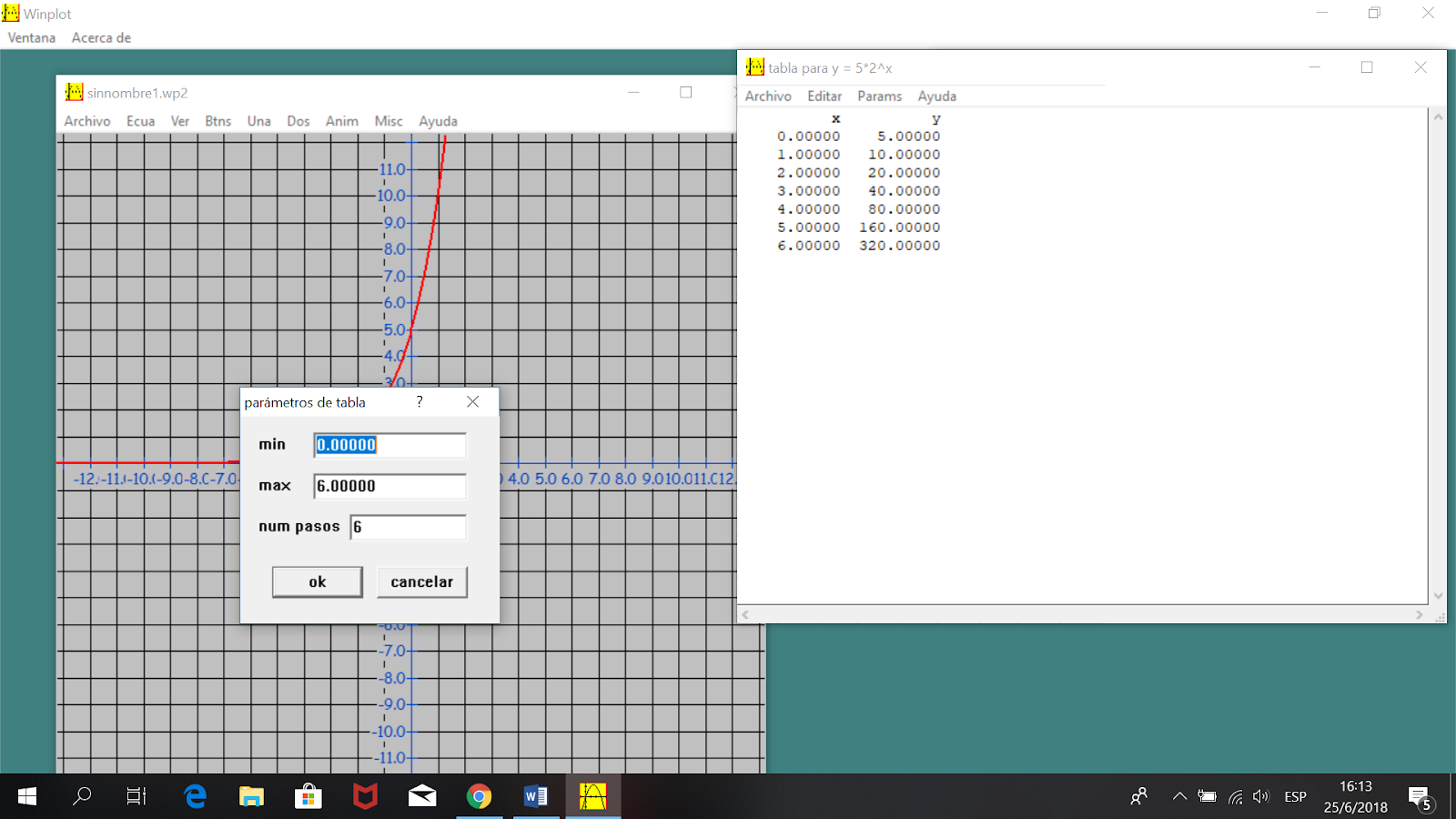Click Winplot icon in tabla title bar
Screen dimensions: 1456x819
tap(754, 67)
